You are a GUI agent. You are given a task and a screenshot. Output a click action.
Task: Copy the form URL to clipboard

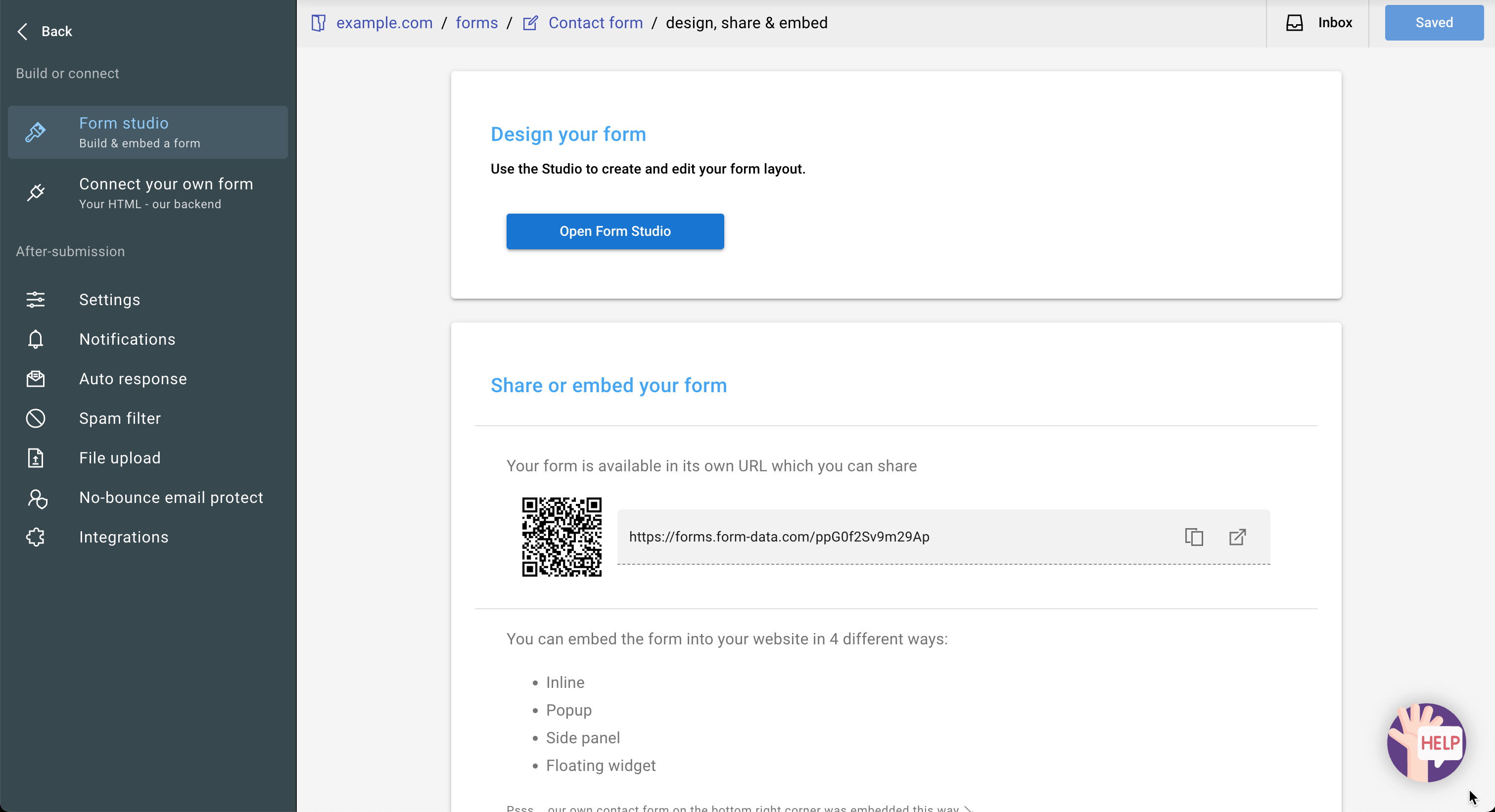click(1194, 537)
